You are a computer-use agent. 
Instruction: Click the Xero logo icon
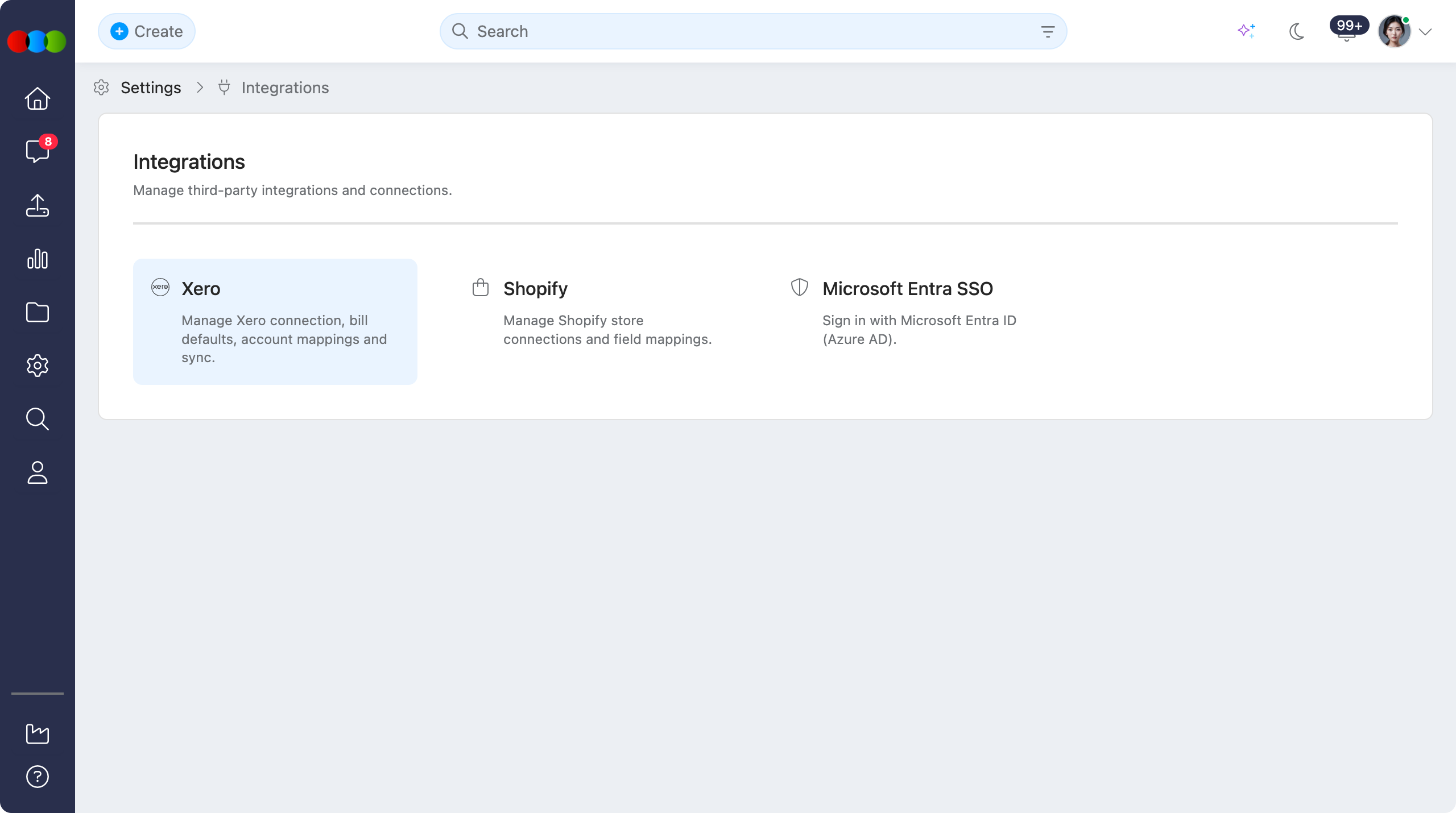tap(160, 287)
